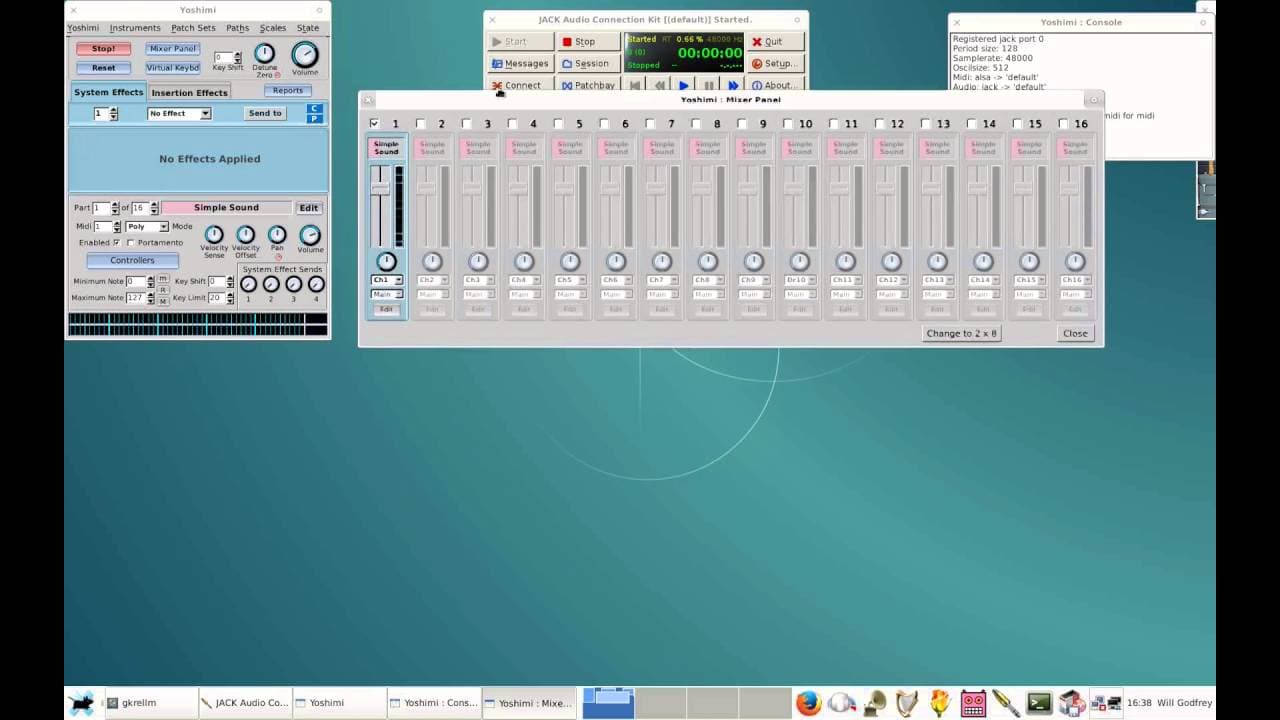The image size is (1280, 720).
Task: Open the Scales menu
Action: [273, 28]
